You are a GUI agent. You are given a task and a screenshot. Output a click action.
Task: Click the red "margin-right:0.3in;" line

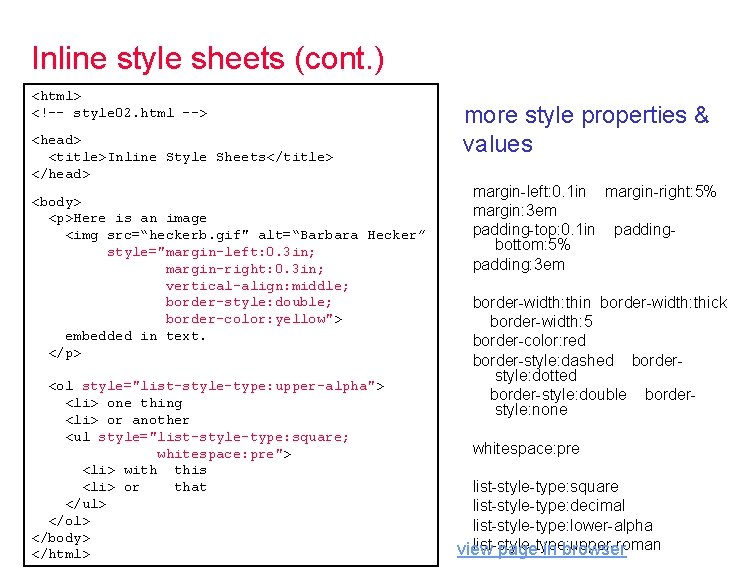click(x=244, y=269)
